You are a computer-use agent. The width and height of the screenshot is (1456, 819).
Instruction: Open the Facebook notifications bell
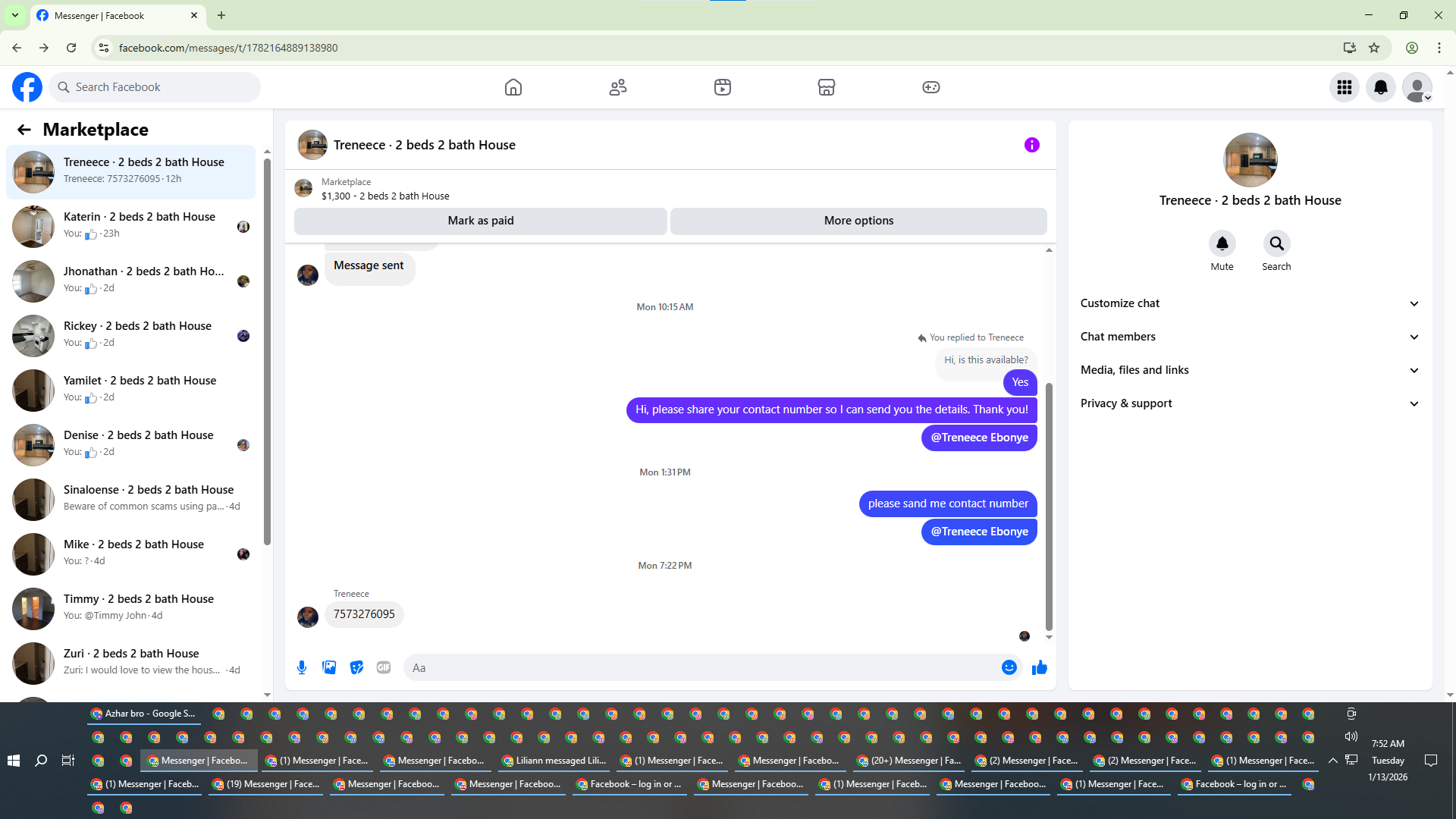click(1380, 87)
